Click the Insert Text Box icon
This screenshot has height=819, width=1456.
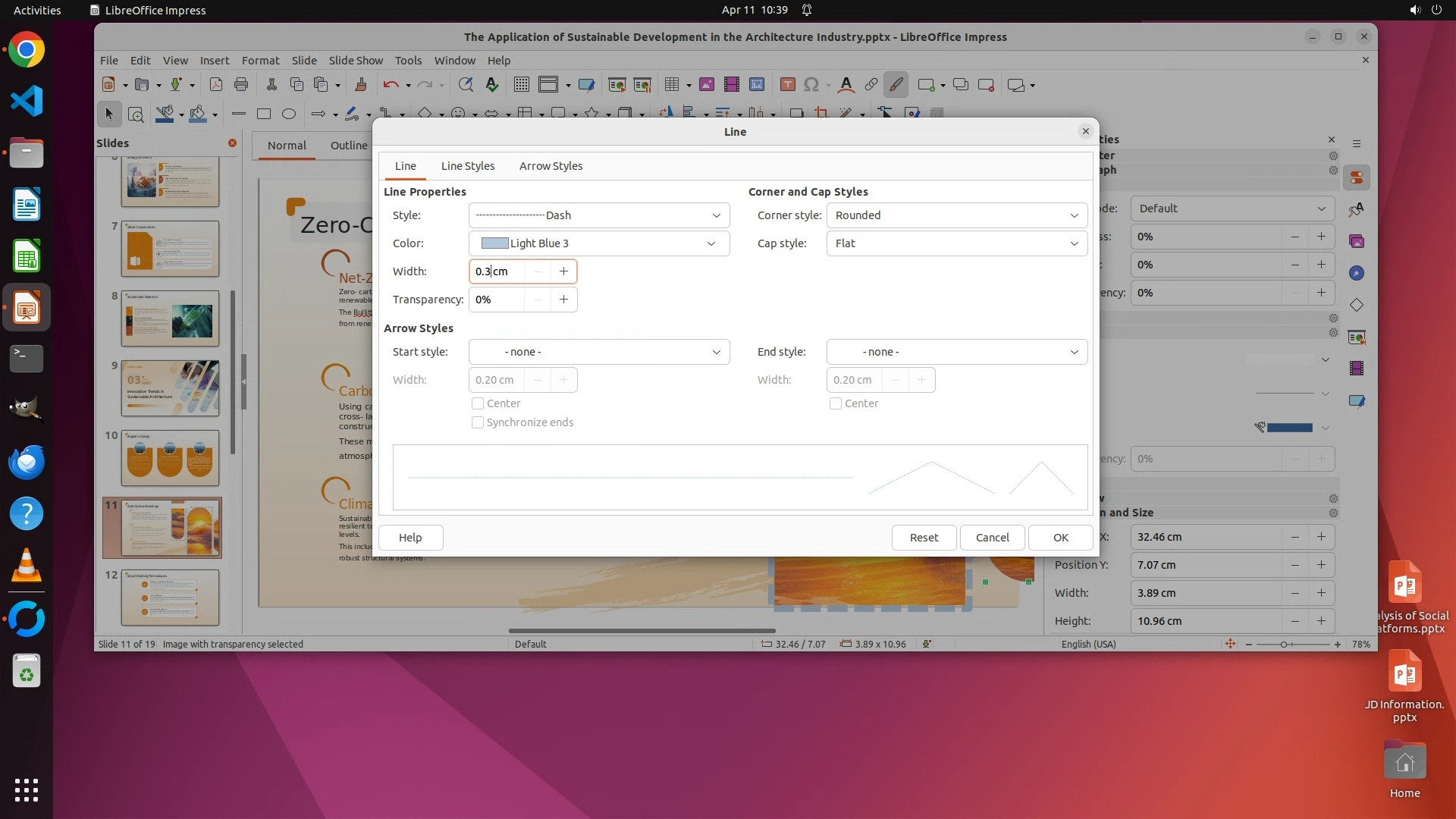(x=787, y=85)
